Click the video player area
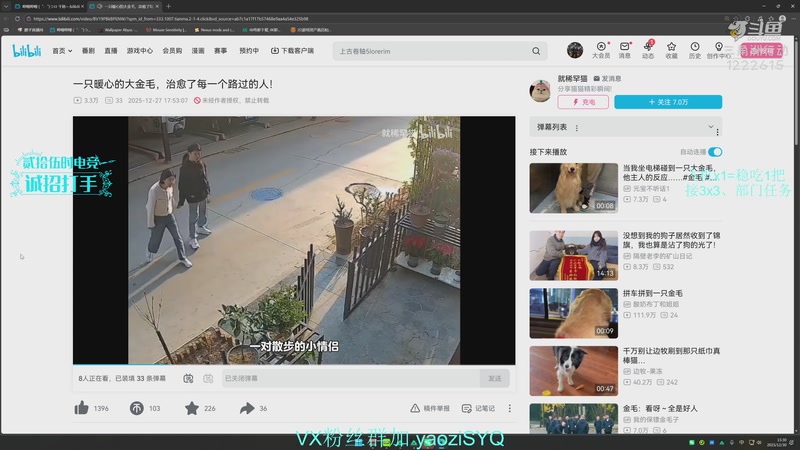The height and width of the screenshot is (450, 800). pyautogui.click(x=294, y=240)
